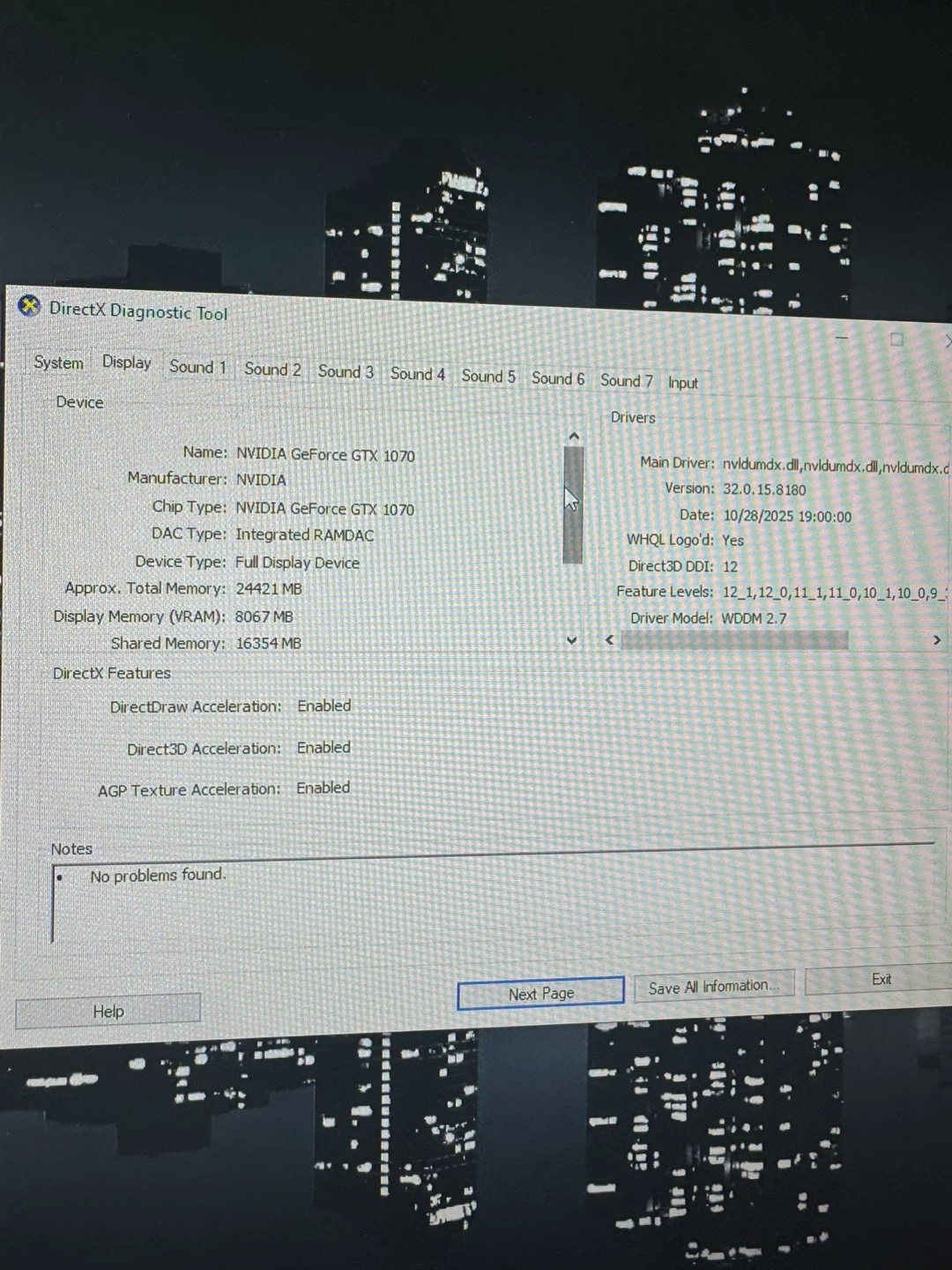Go to the Sound 2 tab
The height and width of the screenshot is (1270, 952).
click(x=272, y=370)
